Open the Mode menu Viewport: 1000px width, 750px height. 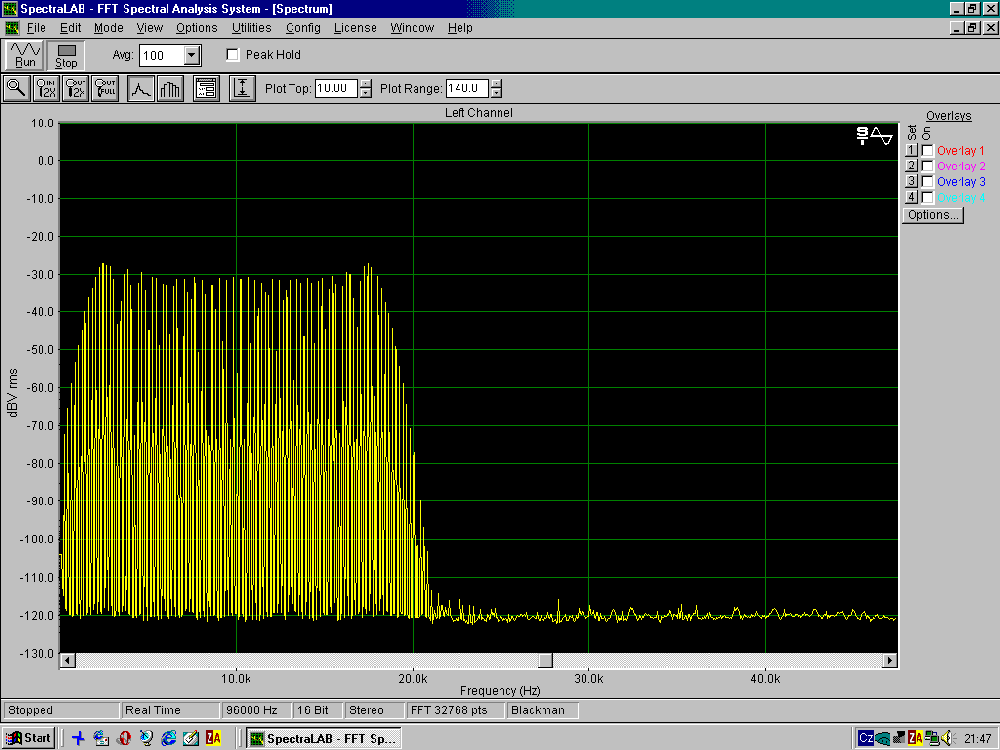pyautogui.click(x=108, y=28)
